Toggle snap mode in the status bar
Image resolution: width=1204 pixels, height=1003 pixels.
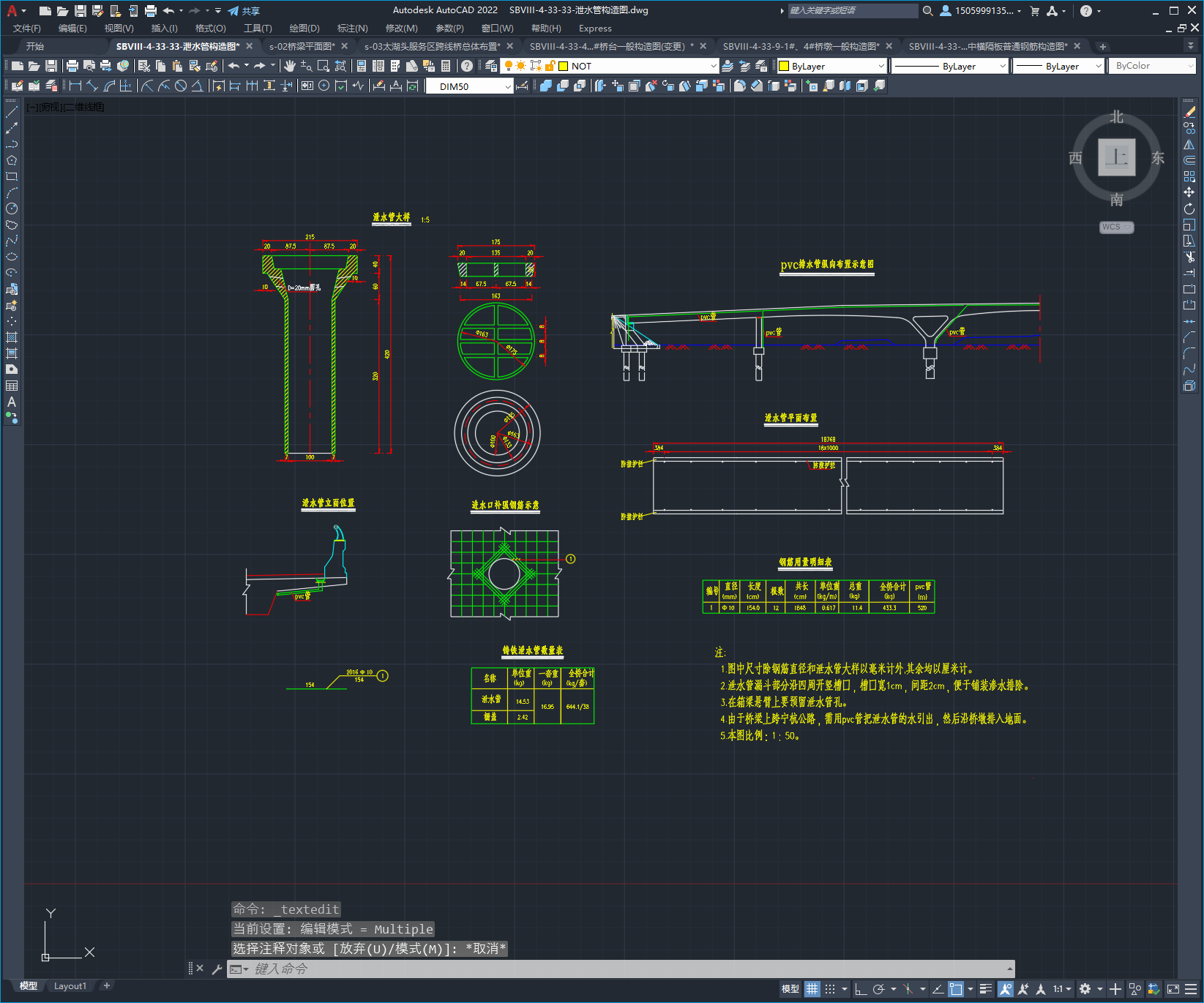(830, 989)
